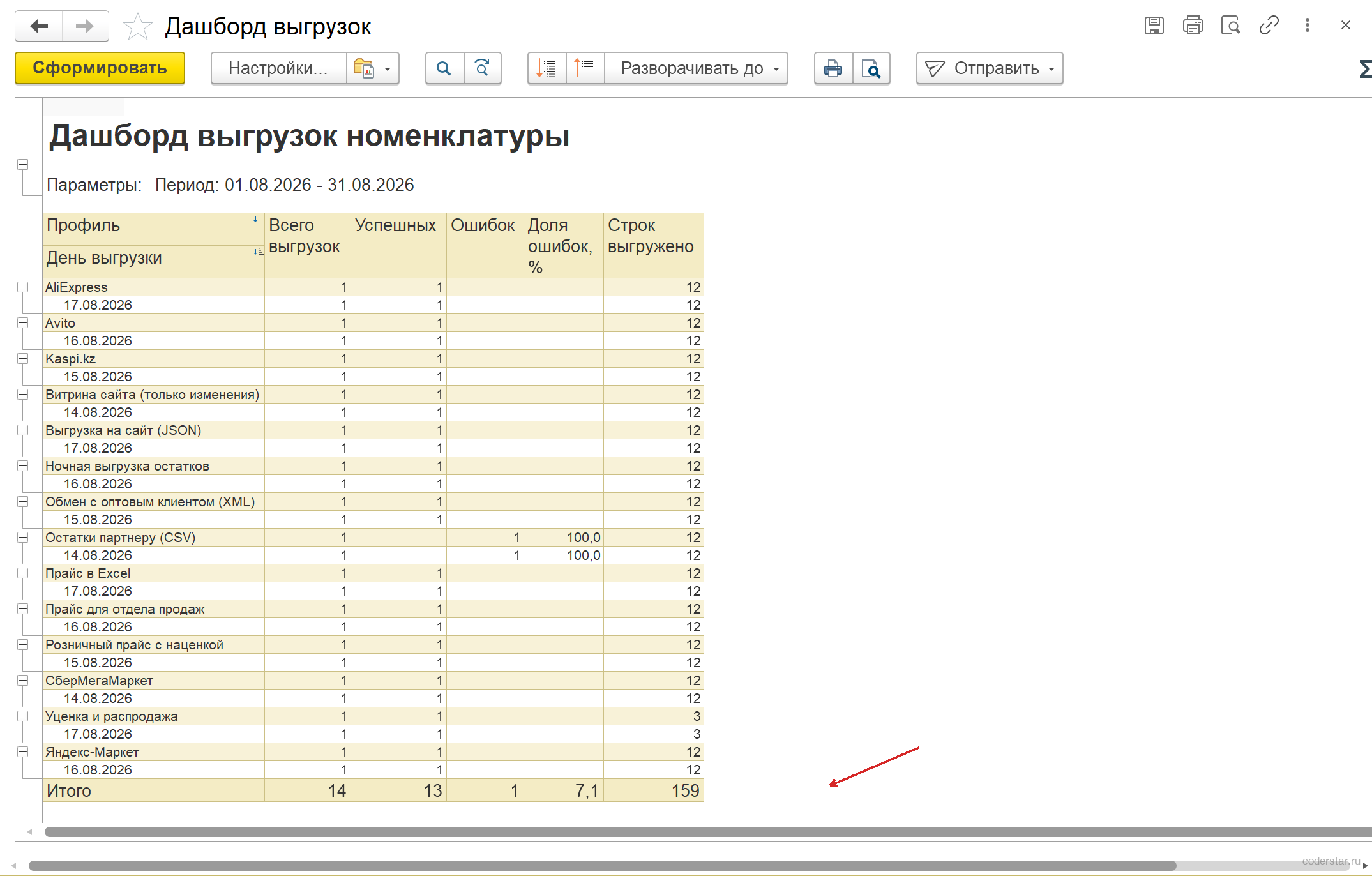Click the Сформировать button
Image resolution: width=1372 pixels, height=876 pixels.
100,68
